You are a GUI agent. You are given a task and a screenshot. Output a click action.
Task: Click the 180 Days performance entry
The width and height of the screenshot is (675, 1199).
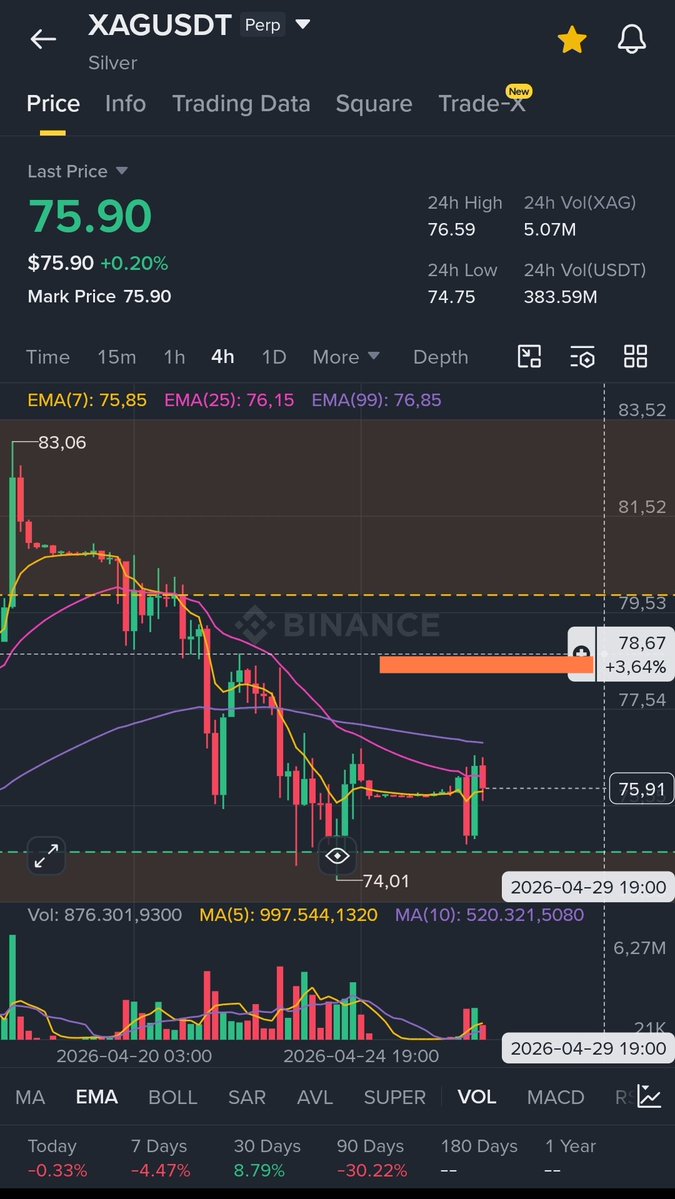tap(479, 1158)
